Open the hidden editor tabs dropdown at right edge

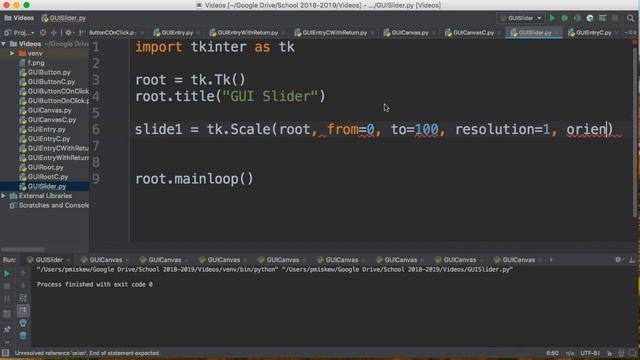(x=631, y=33)
